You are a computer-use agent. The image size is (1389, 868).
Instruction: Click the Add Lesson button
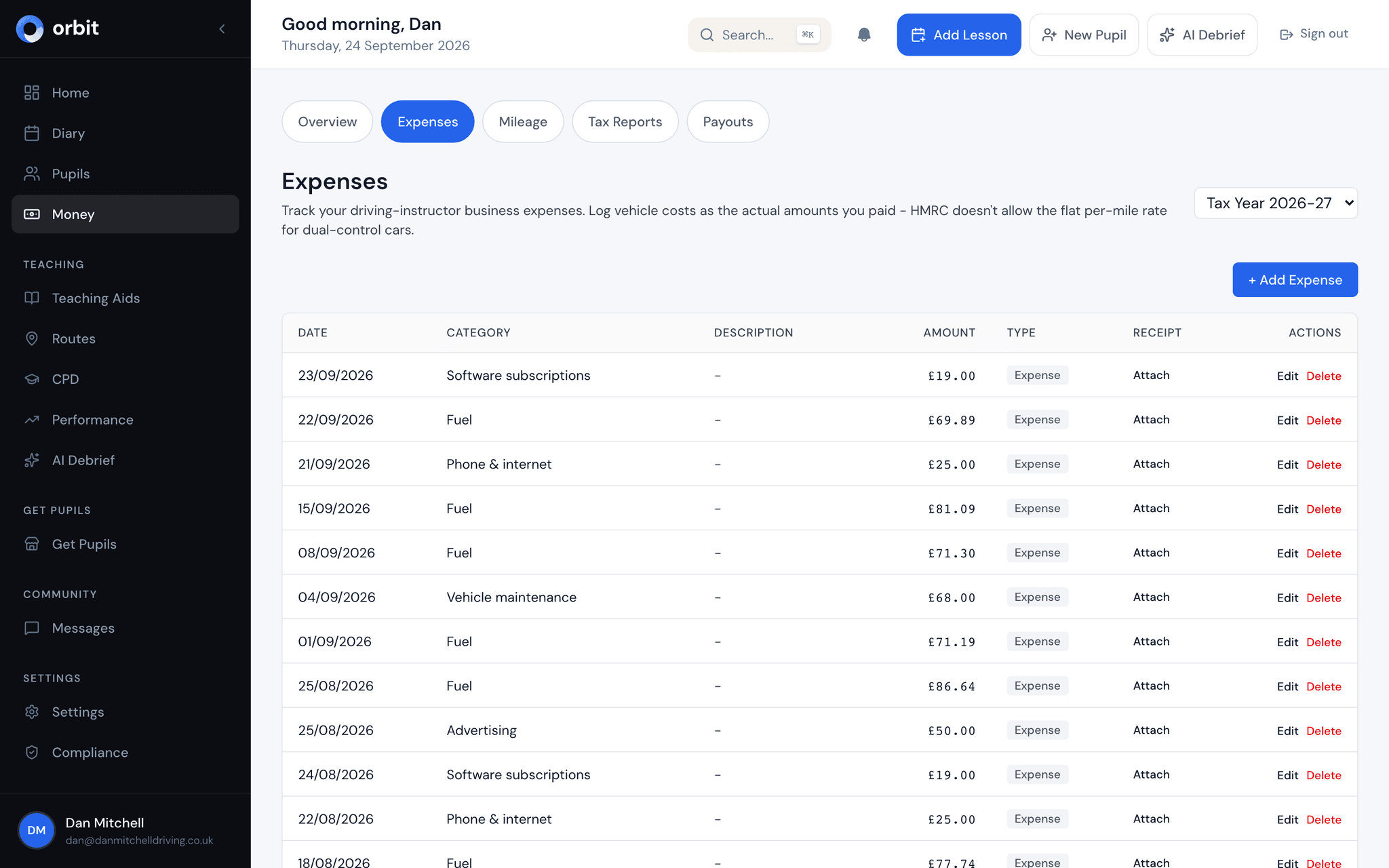click(959, 35)
